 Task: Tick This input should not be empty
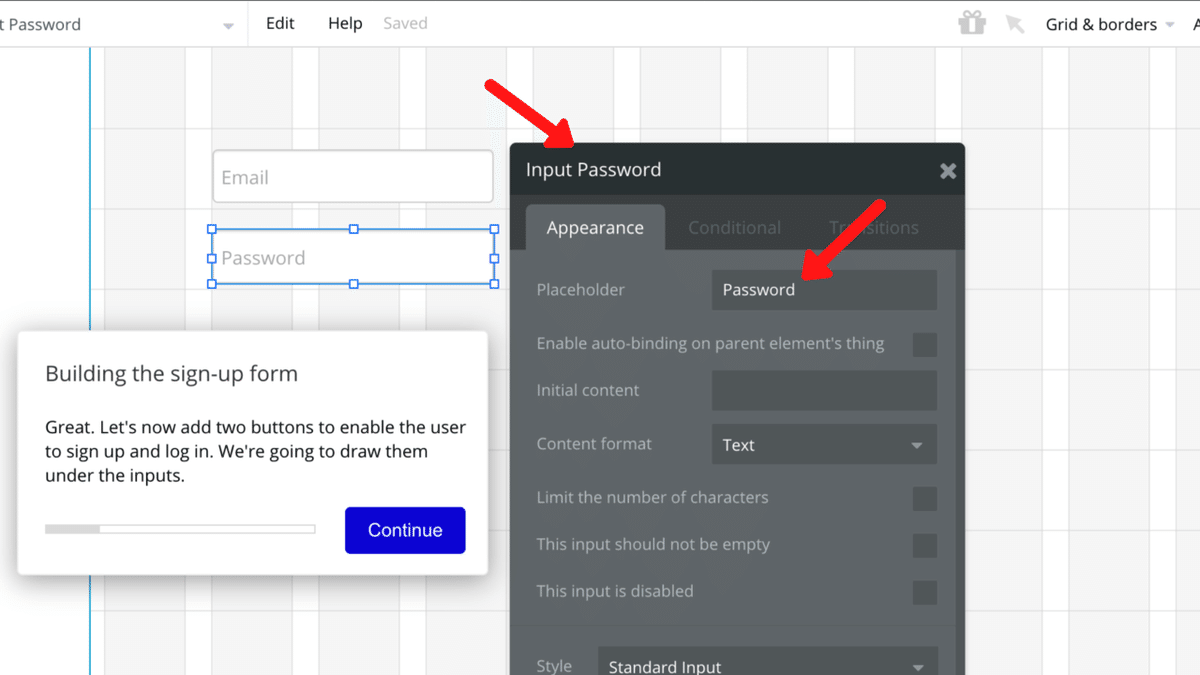click(x=925, y=545)
